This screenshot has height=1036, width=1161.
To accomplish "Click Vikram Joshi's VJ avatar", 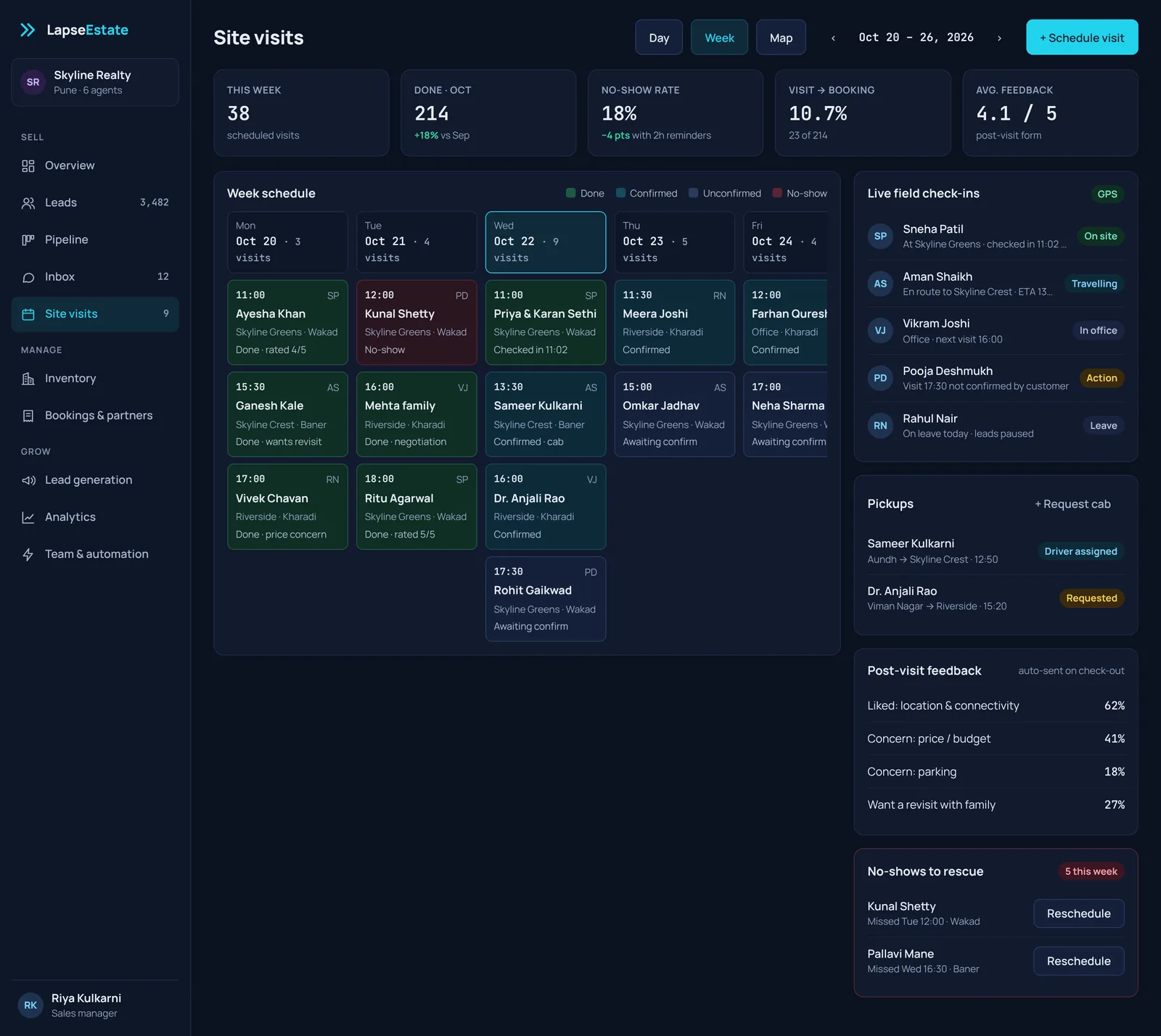I will [x=880, y=331].
